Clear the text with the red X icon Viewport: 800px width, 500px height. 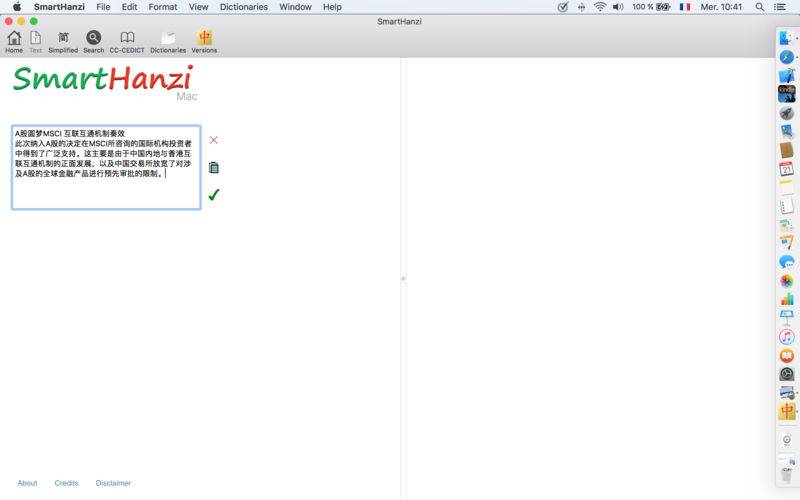pyautogui.click(x=214, y=140)
